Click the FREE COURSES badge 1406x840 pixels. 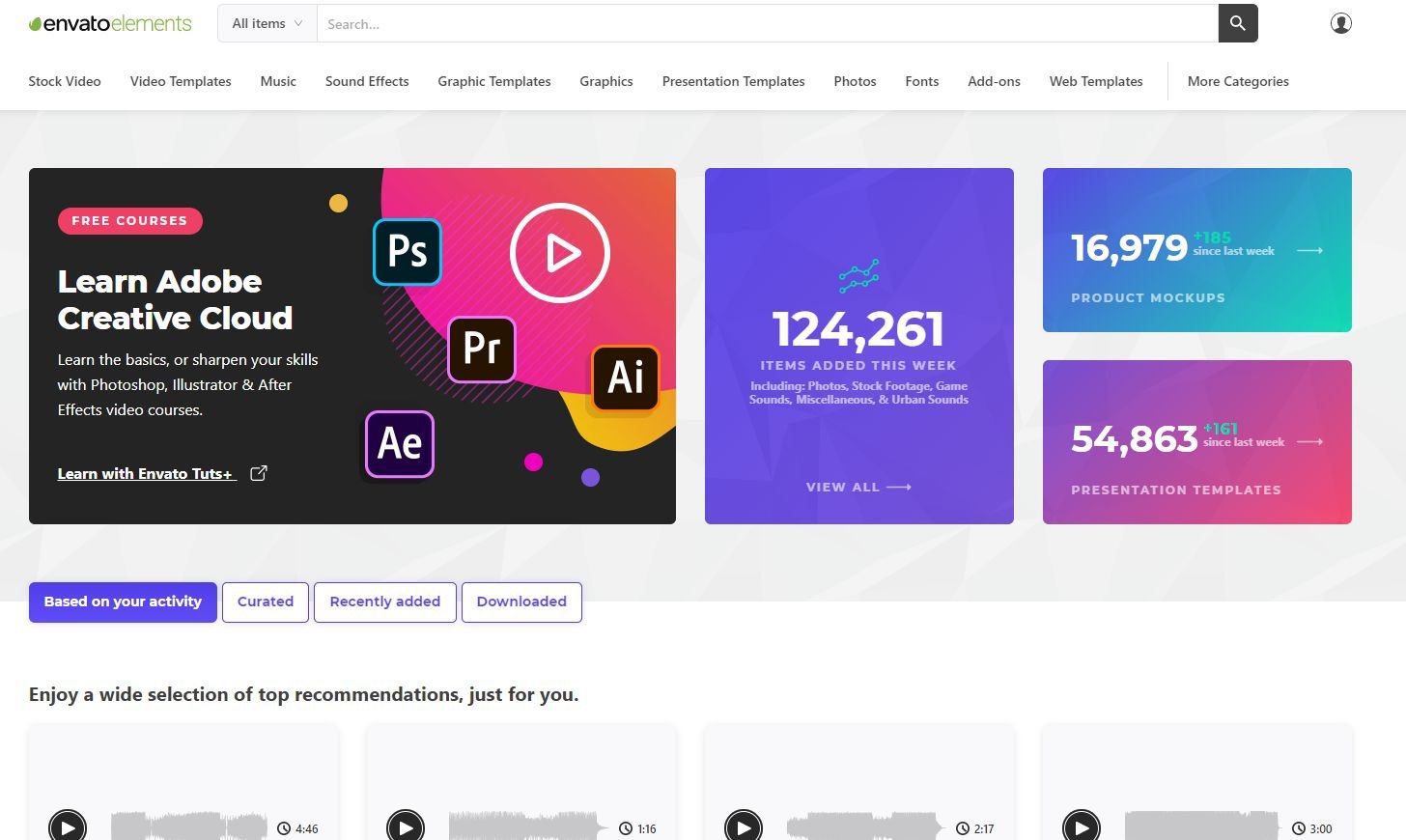tap(129, 221)
